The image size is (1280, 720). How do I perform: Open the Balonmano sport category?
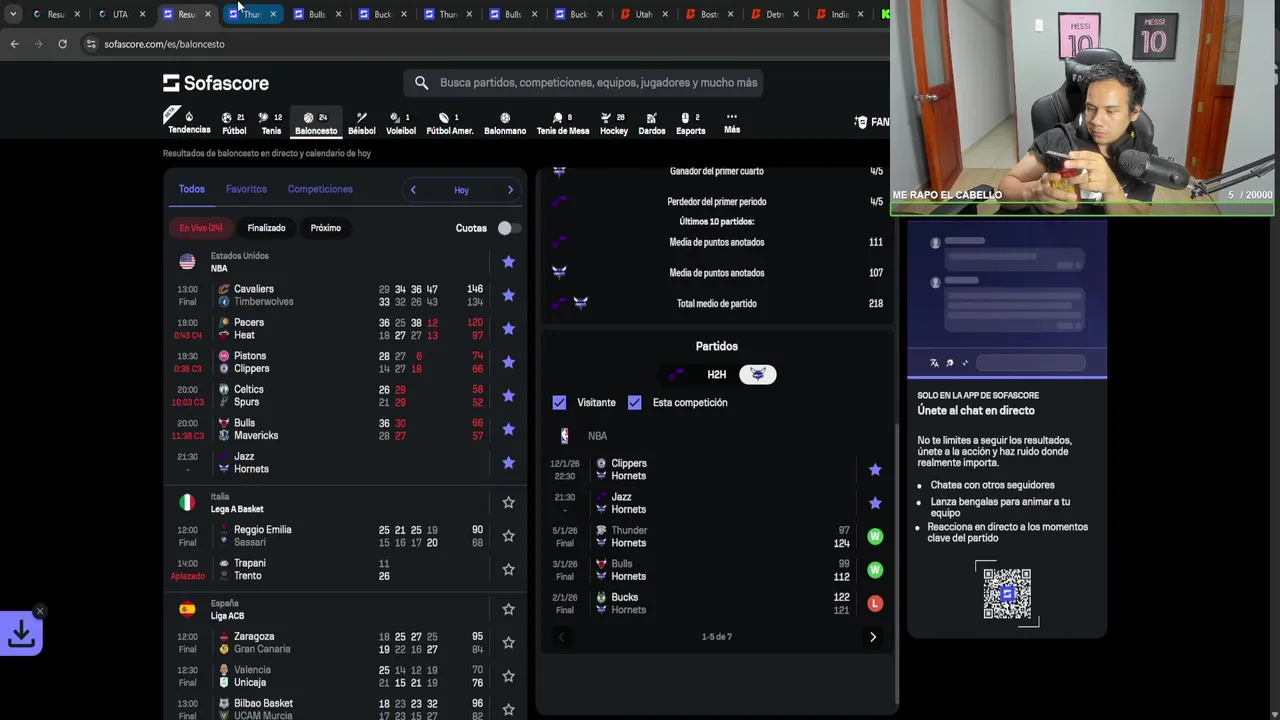click(x=505, y=123)
